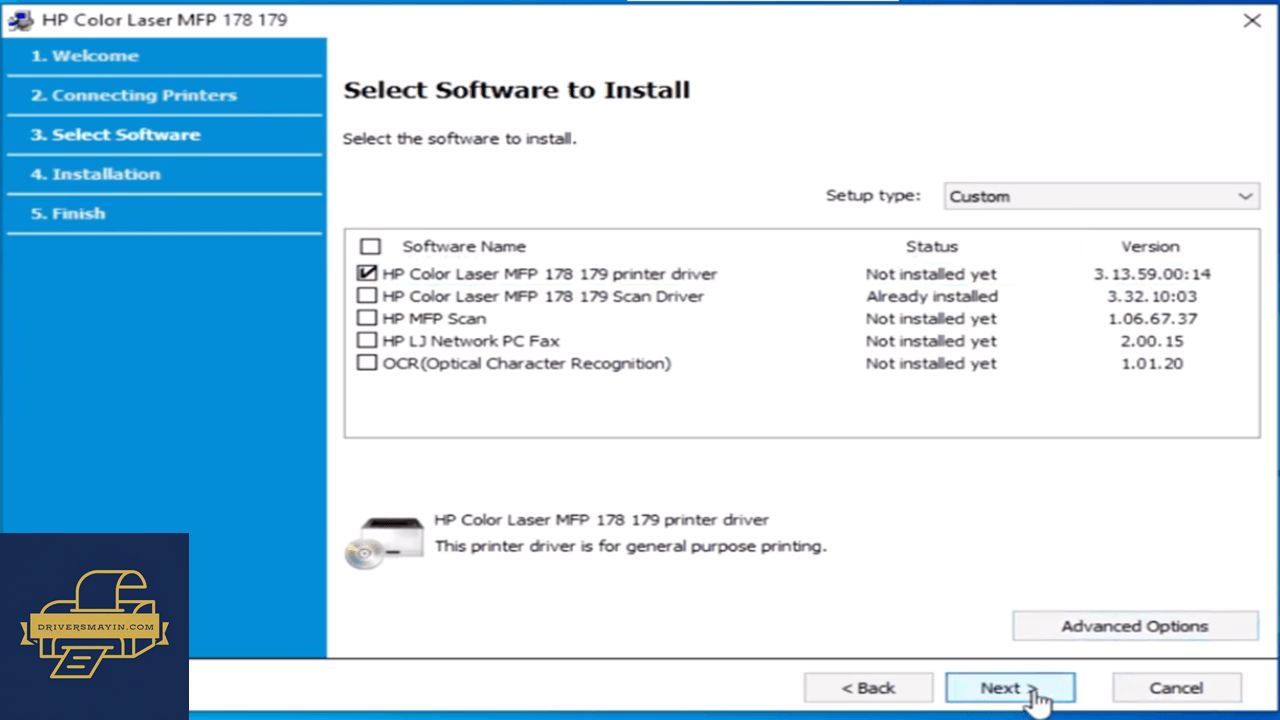Uncheck the printer driver checkbox

(x=367, y=273)
